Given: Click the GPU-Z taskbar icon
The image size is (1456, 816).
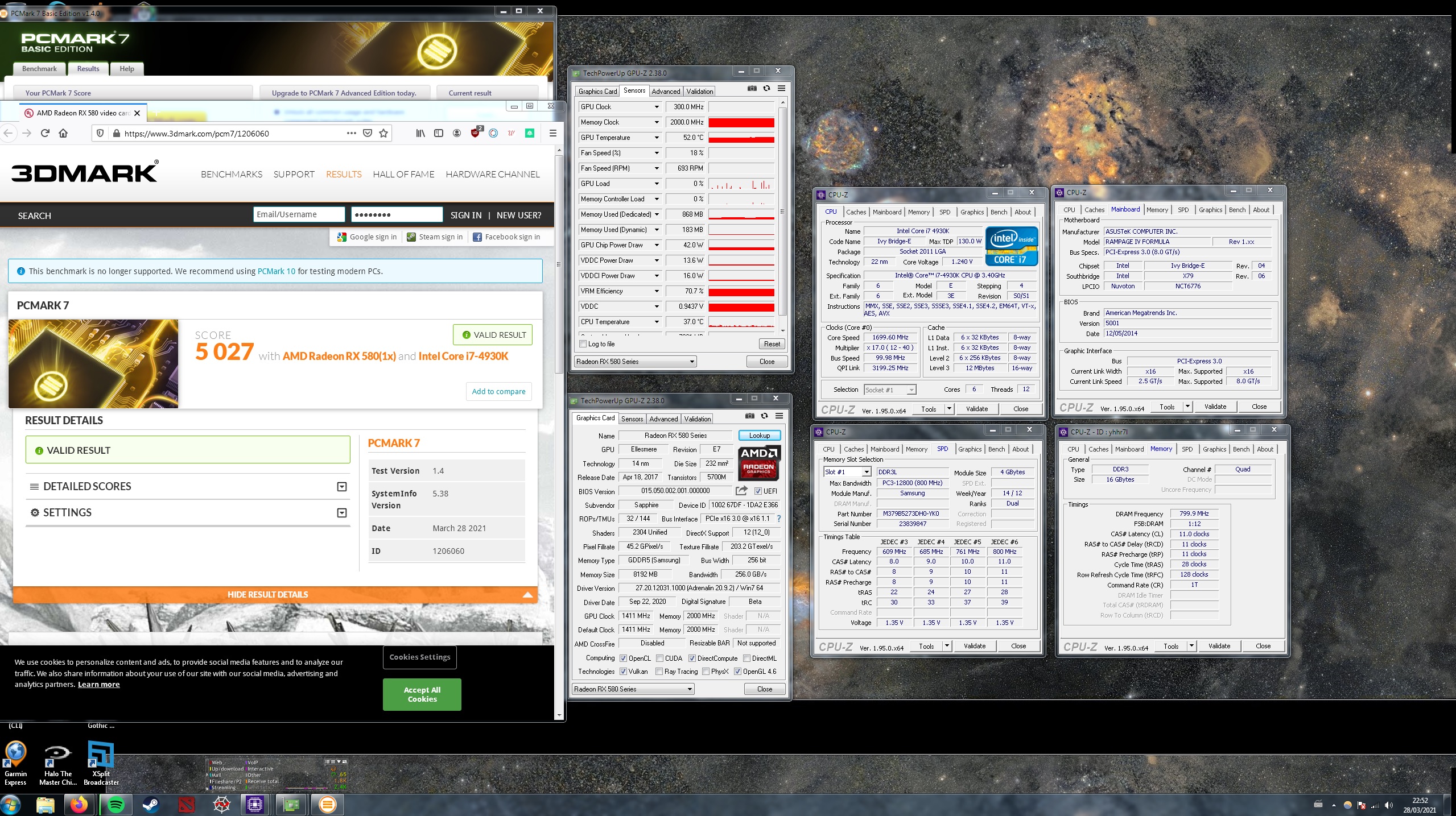Looking at the screenshot, I should click(x=291, y=805).
